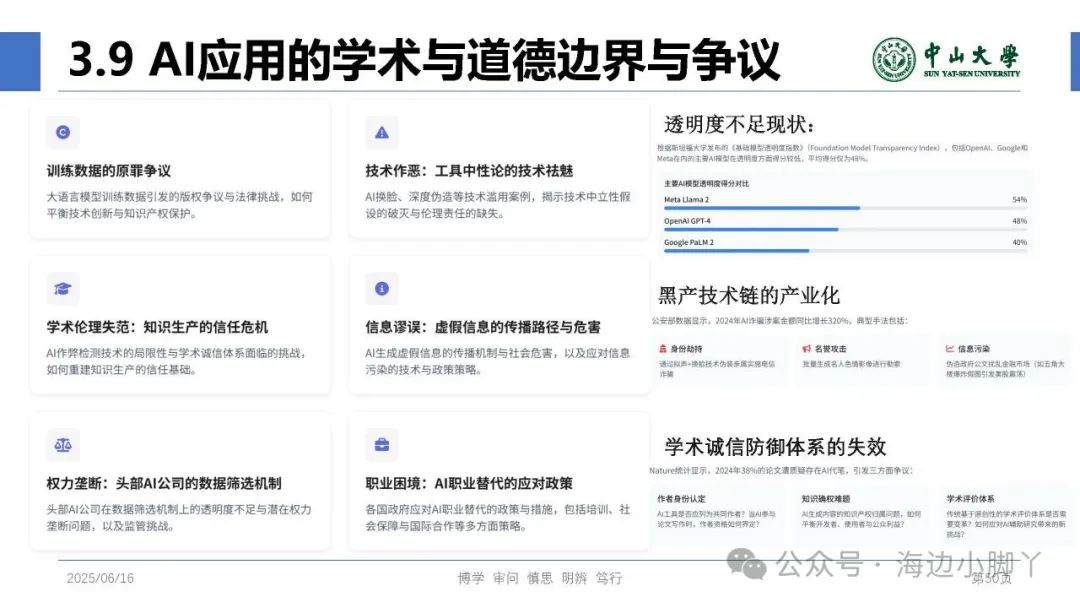Click the 信息污染 card title
Viewport: 1080px width, 608px height.
tap(973, 349)
